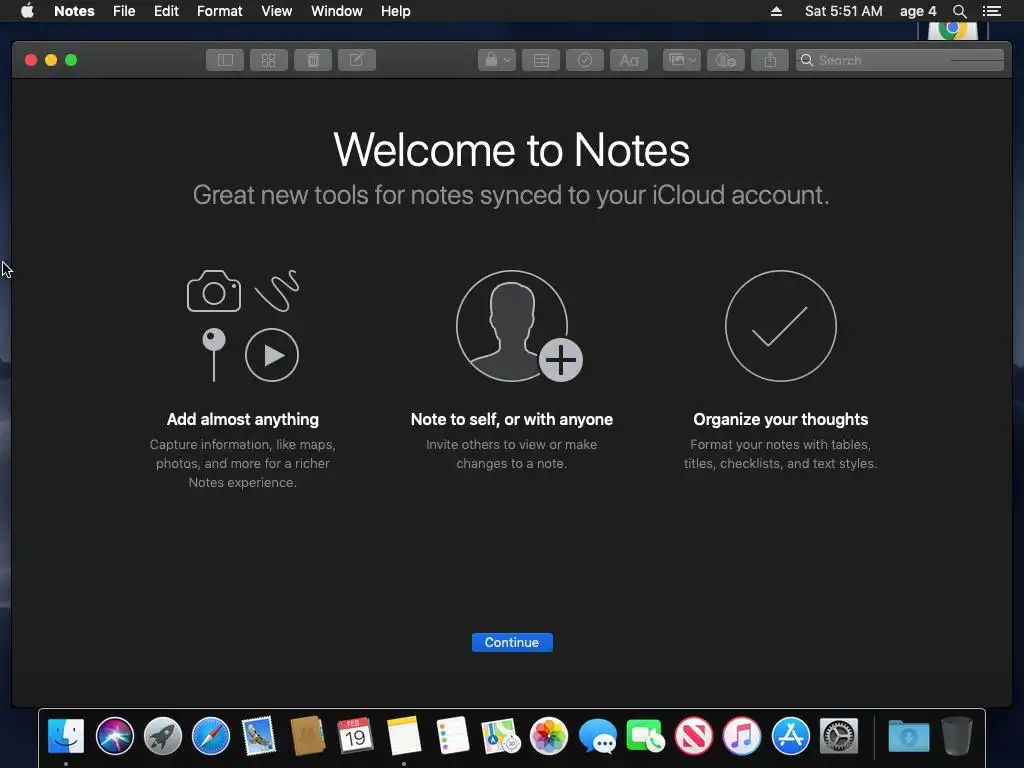This screenshot has height=768, width=1024.
Task: Click the Chrome icon behind Notes window
Action: [953, 29]
